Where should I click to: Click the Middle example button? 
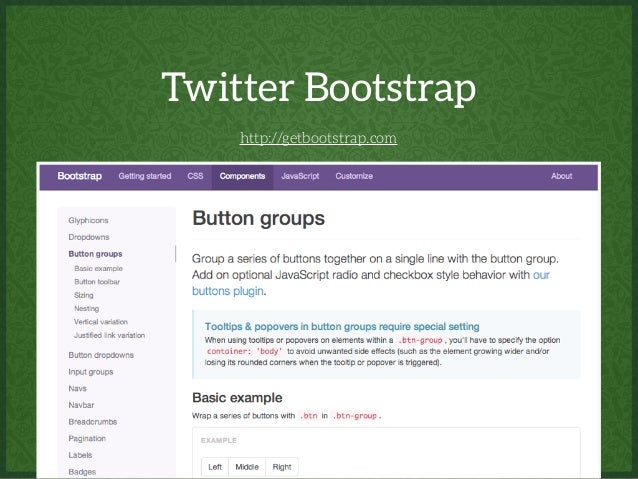coord(247,467)
